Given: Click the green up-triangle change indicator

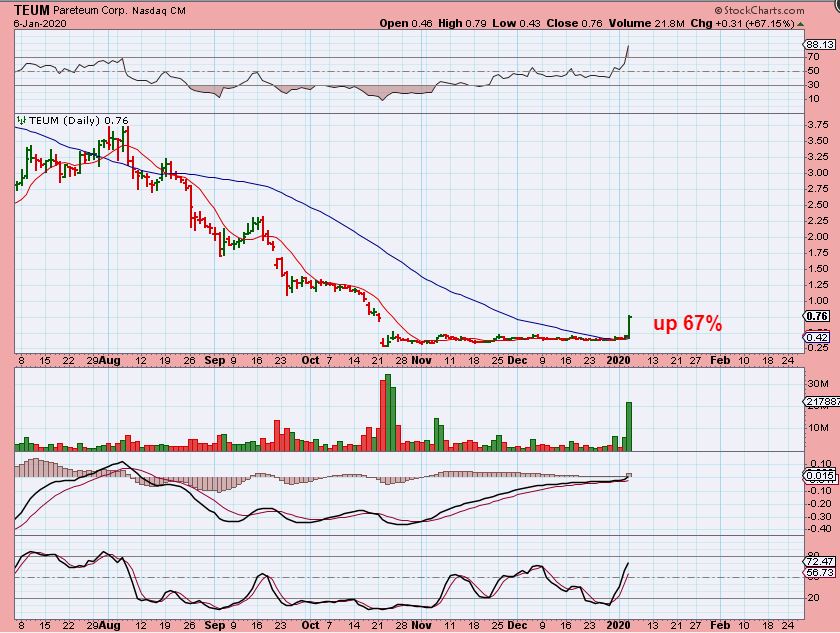Looking at the screenshot, I should [800, 24].
